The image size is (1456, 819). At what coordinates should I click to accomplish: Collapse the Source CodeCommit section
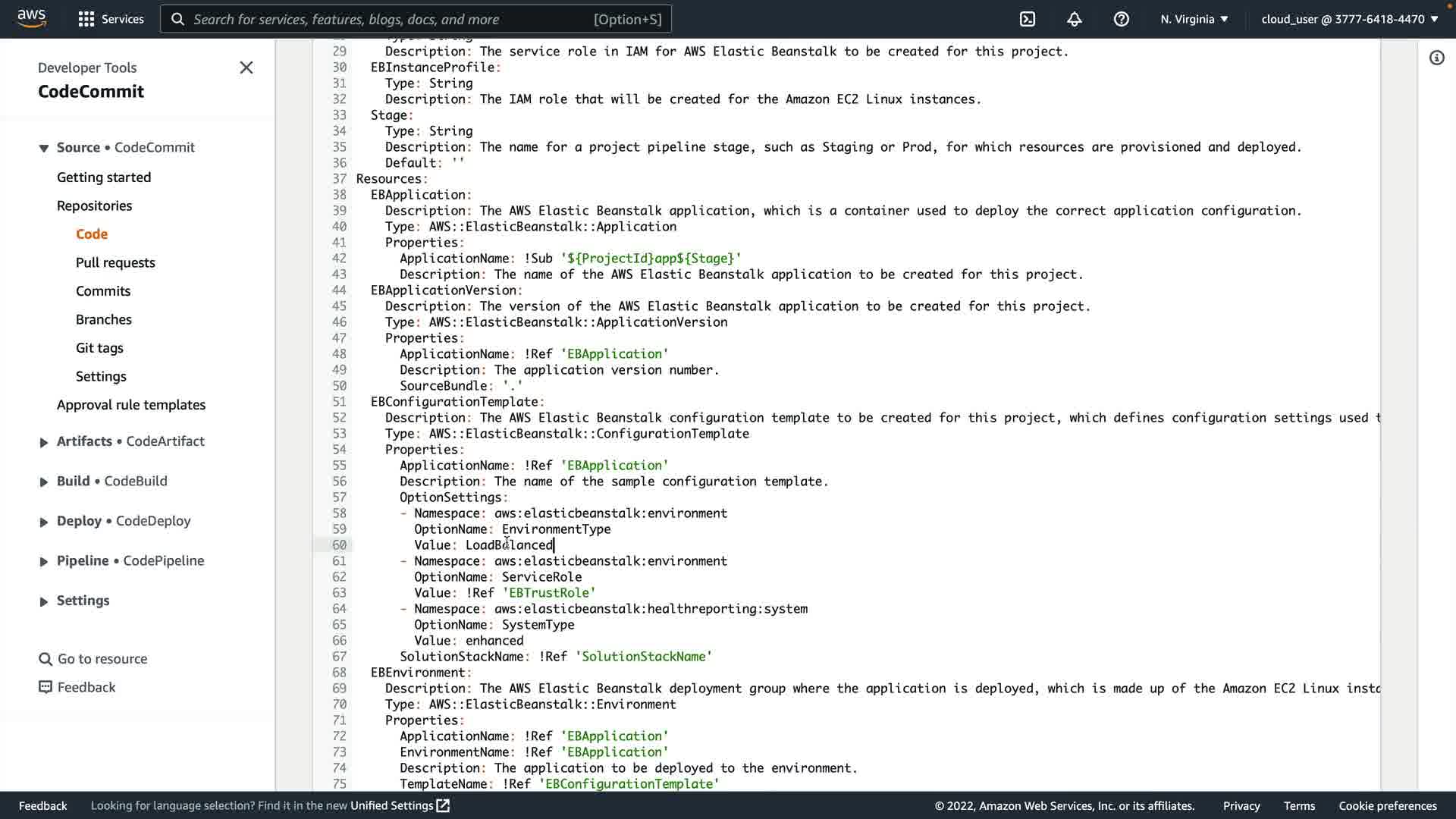[x=44, y=148]
